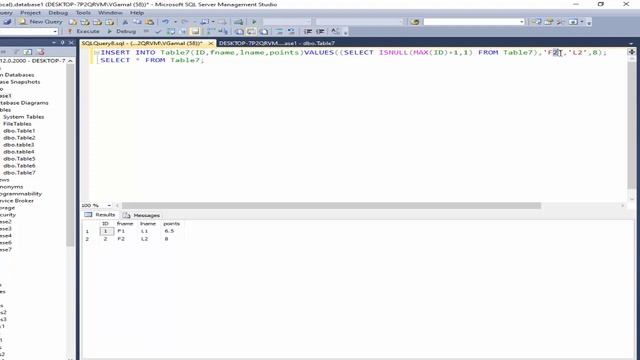Select result cell F2 in fname column

click(x=121, y=239)
